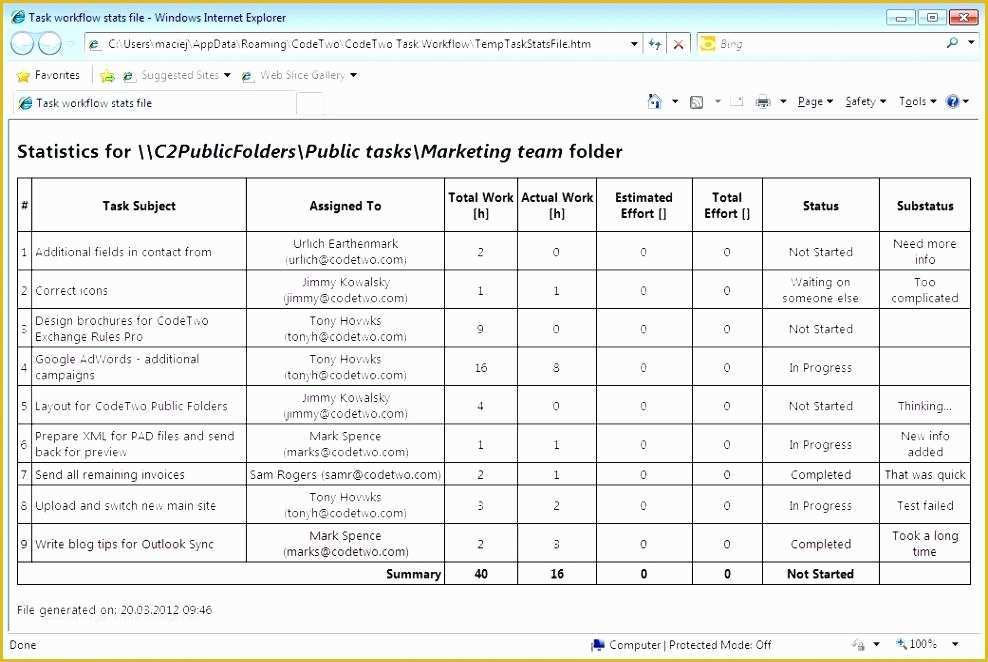
Task: Open the address bar history dropdown
Action: 634,44
